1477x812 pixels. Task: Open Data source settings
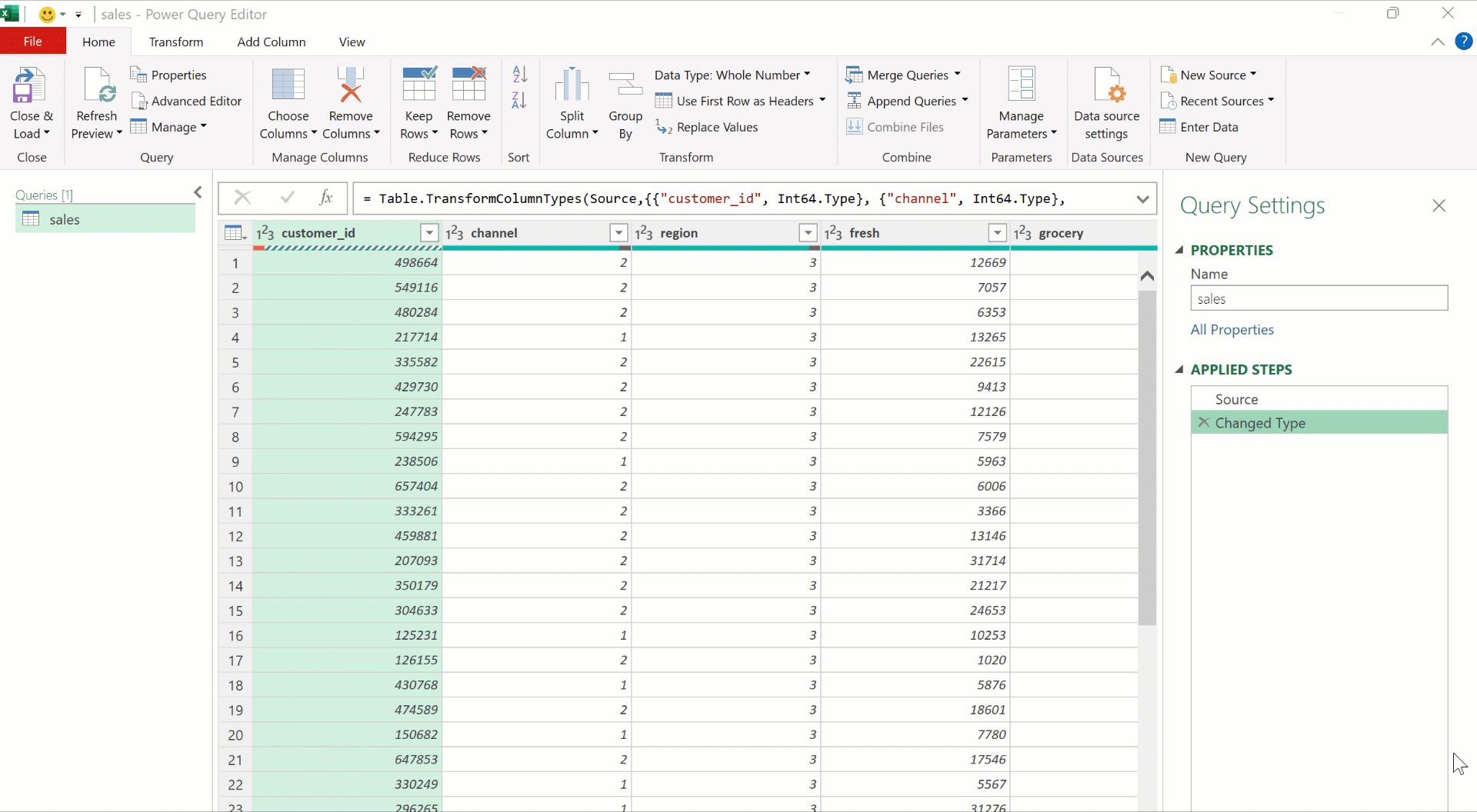coord(1108,102)
